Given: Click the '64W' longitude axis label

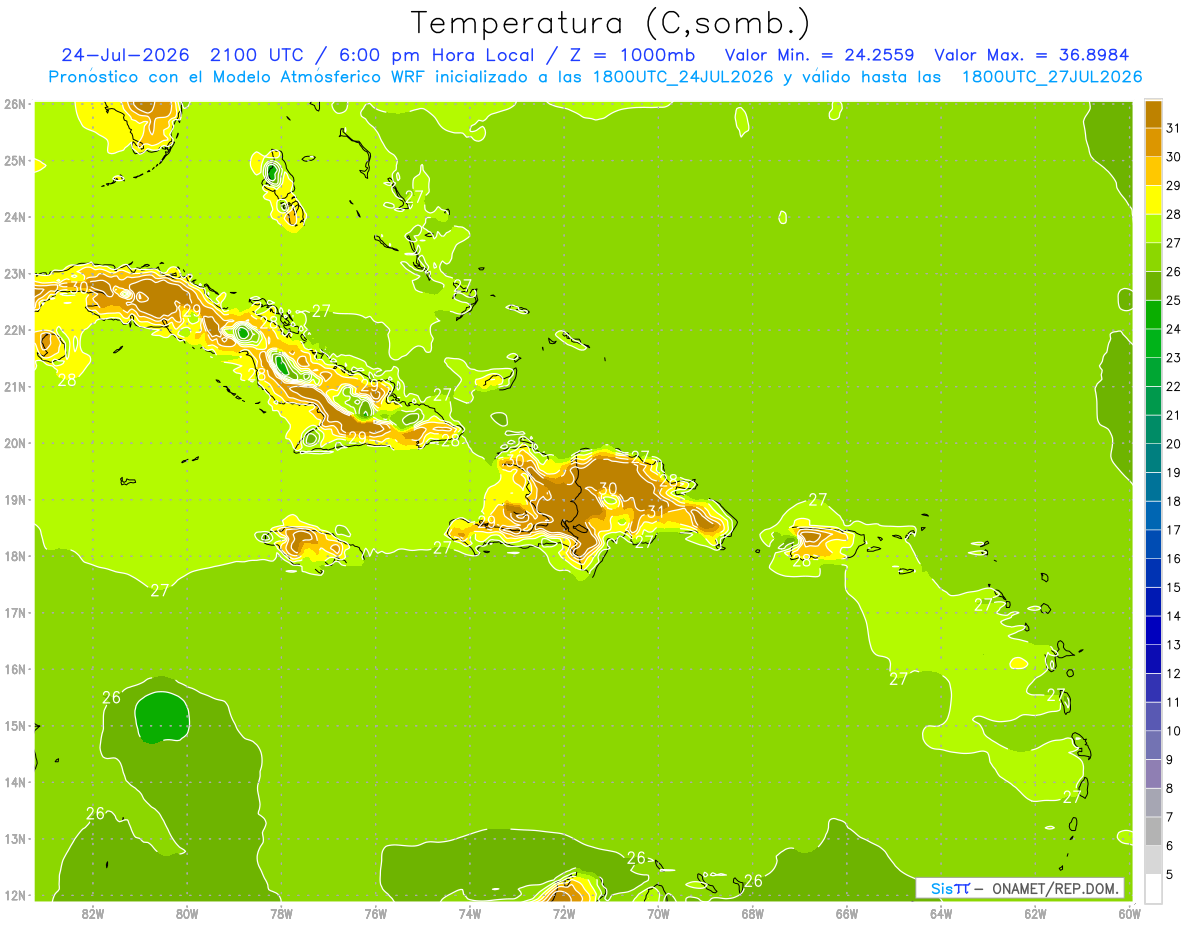Looking at the screenshot, I should [x=941, y=913].
